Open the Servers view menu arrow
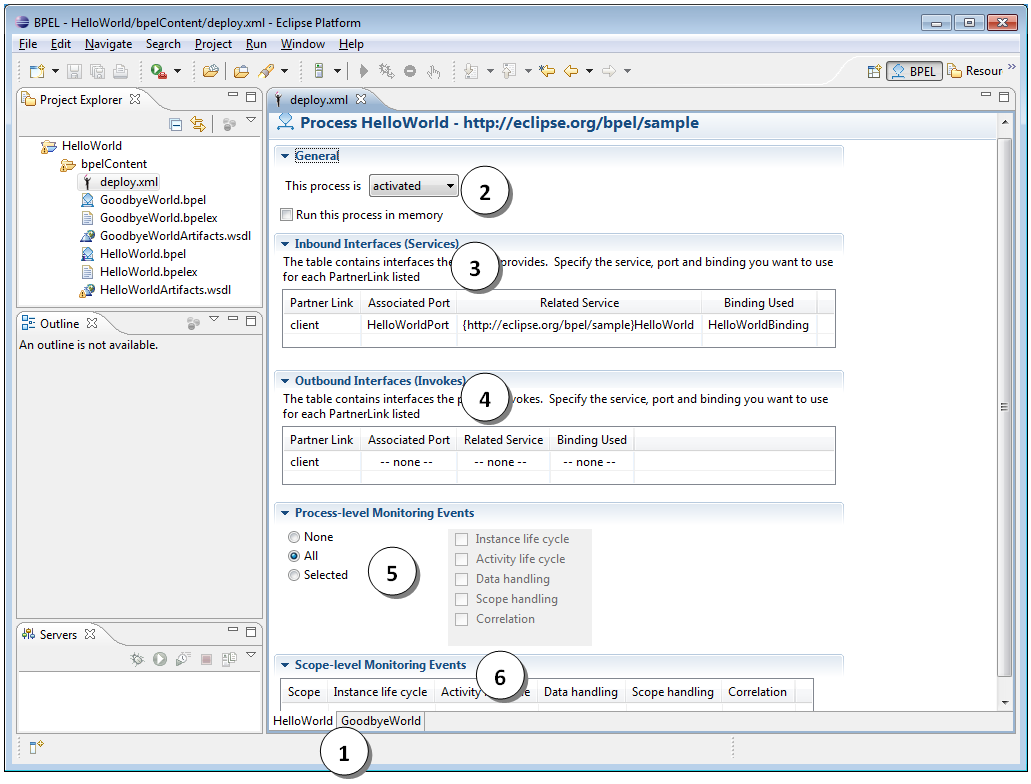The width and height of the screenshot is (1031, 784). [251, 655]
